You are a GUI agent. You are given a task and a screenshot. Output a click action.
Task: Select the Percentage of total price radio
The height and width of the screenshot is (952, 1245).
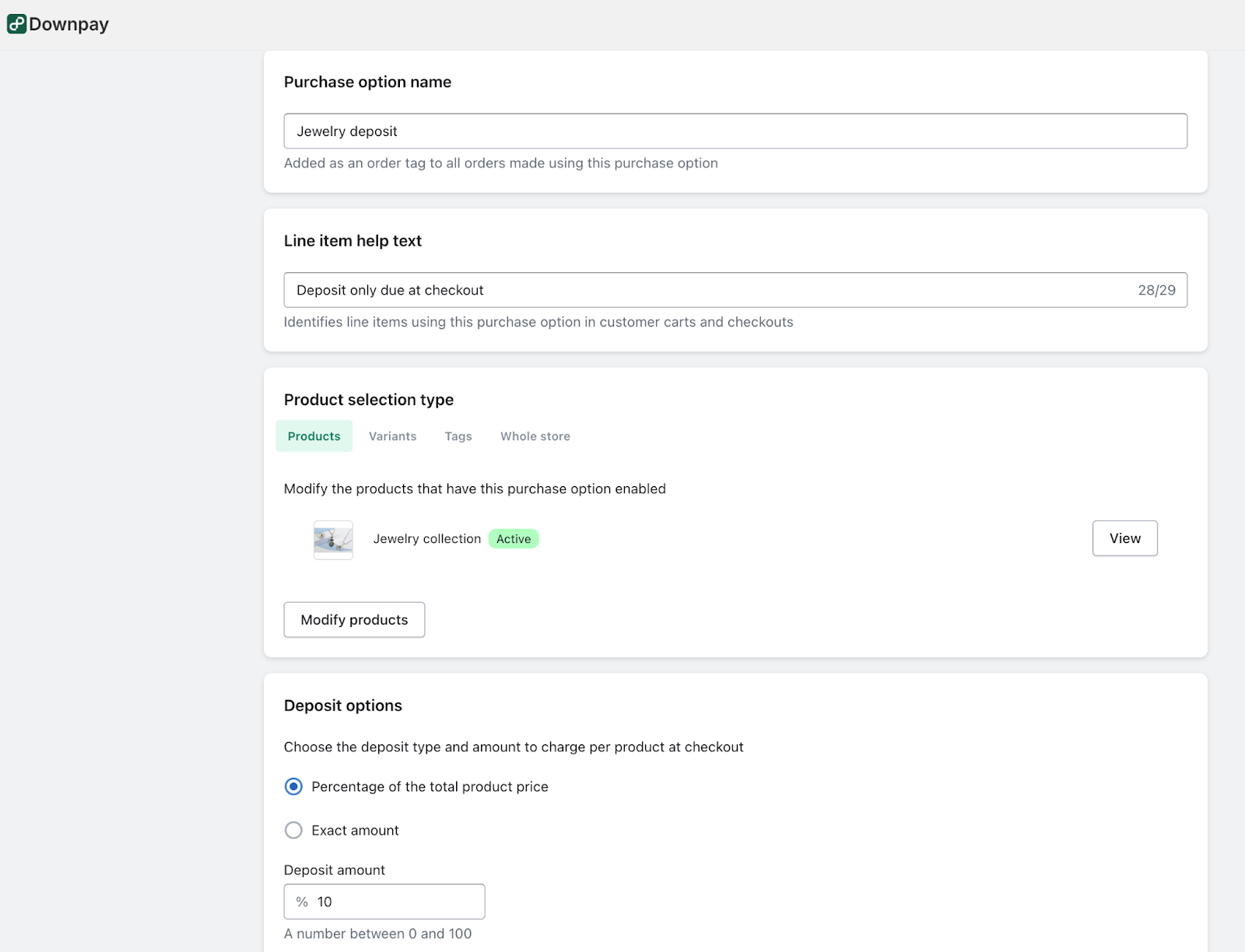coord(293,787)
